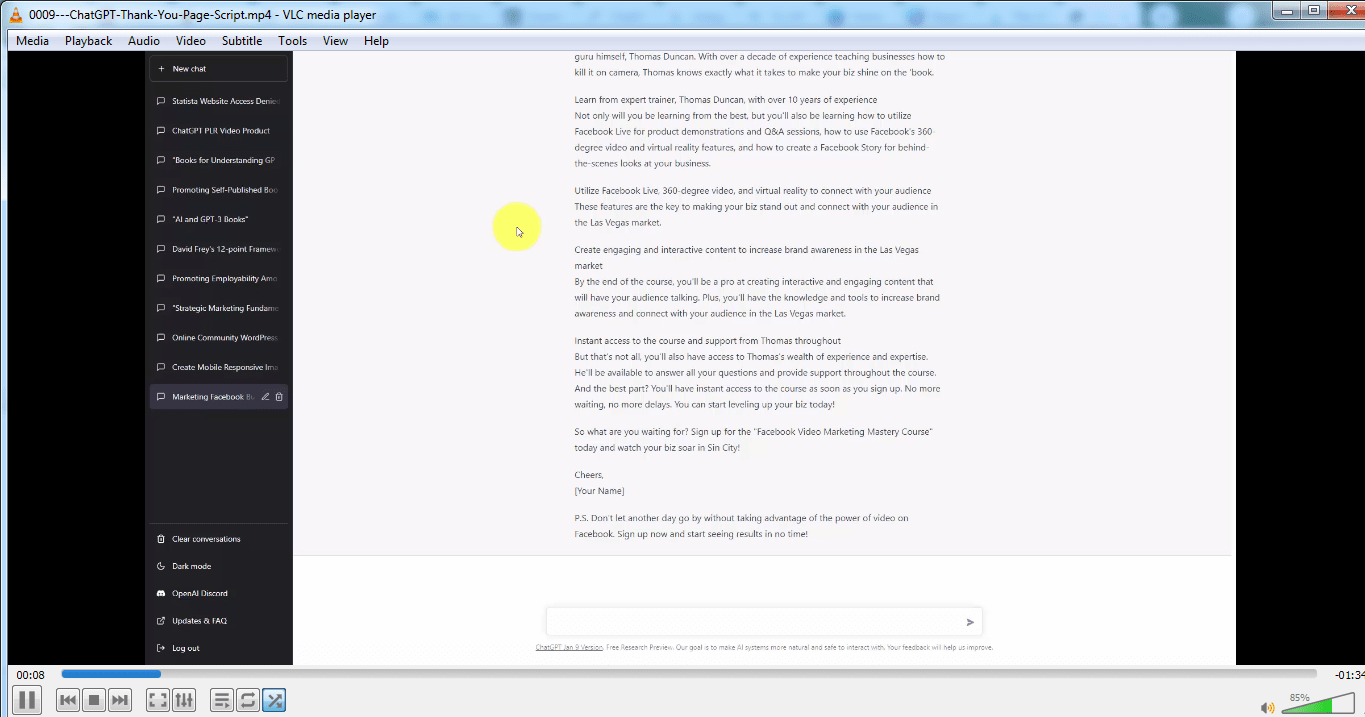Show extended settings equalizer
The height and width of the screenshot is (717, 1365).
coord(183,700)
